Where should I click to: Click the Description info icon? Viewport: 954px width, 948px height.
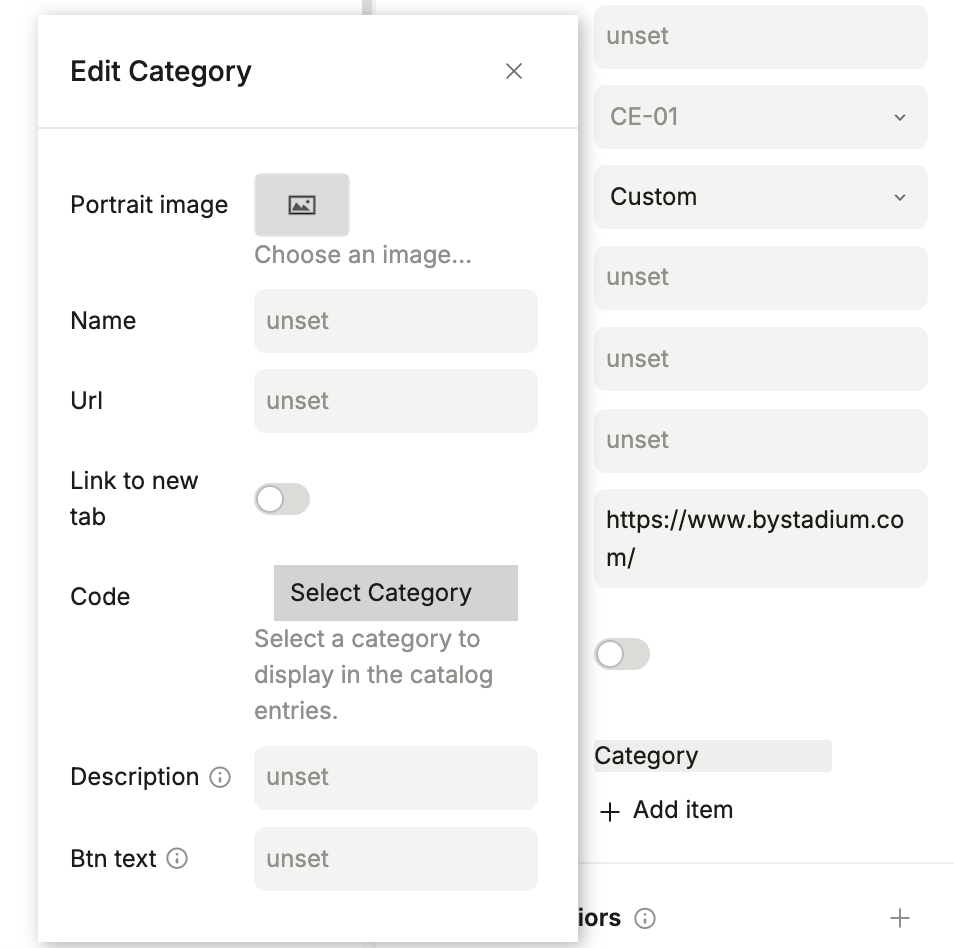(220, 778)
